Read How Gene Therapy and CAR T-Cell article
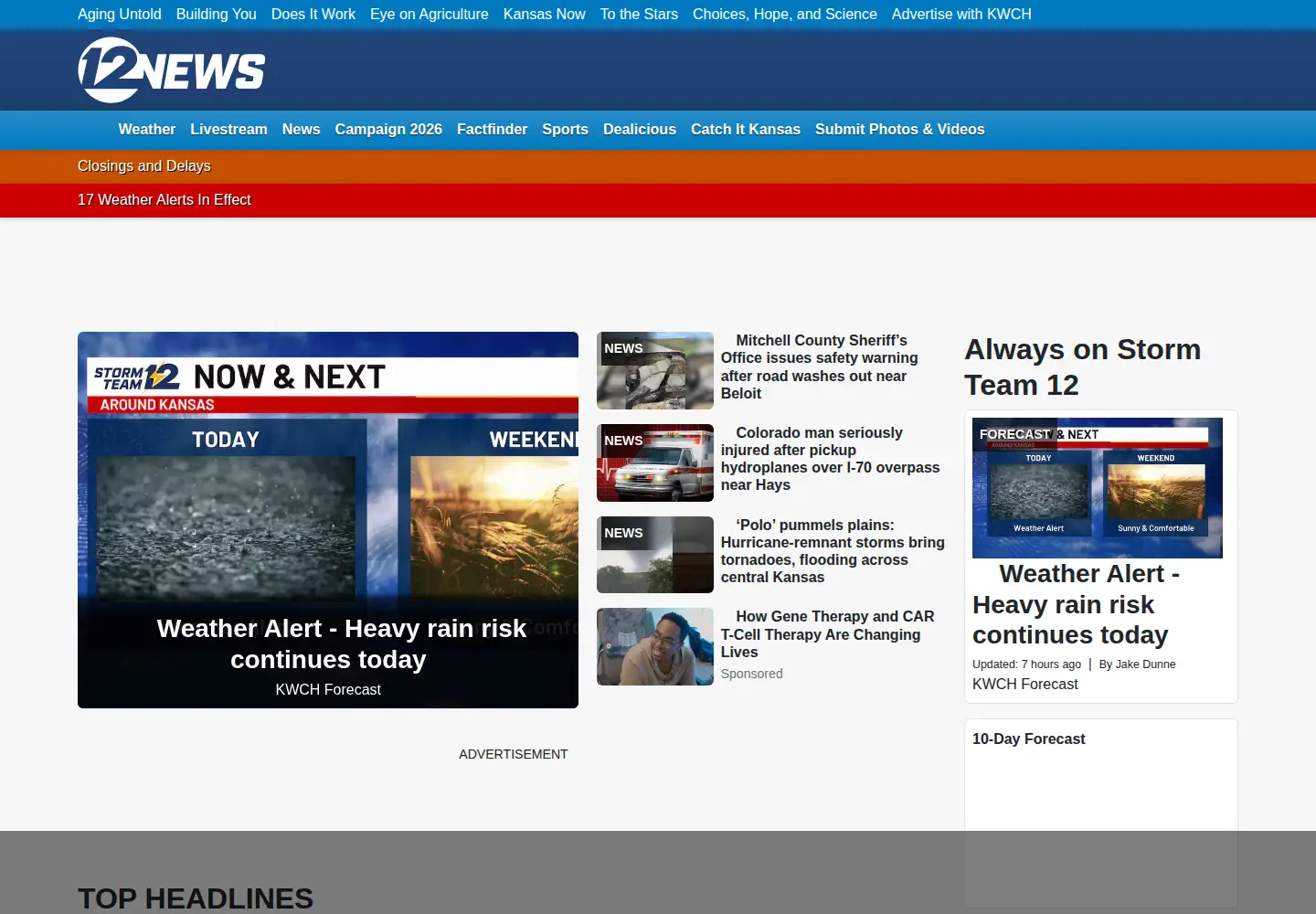The width and height of the screenshot is (1316, 914). point(827,634)
